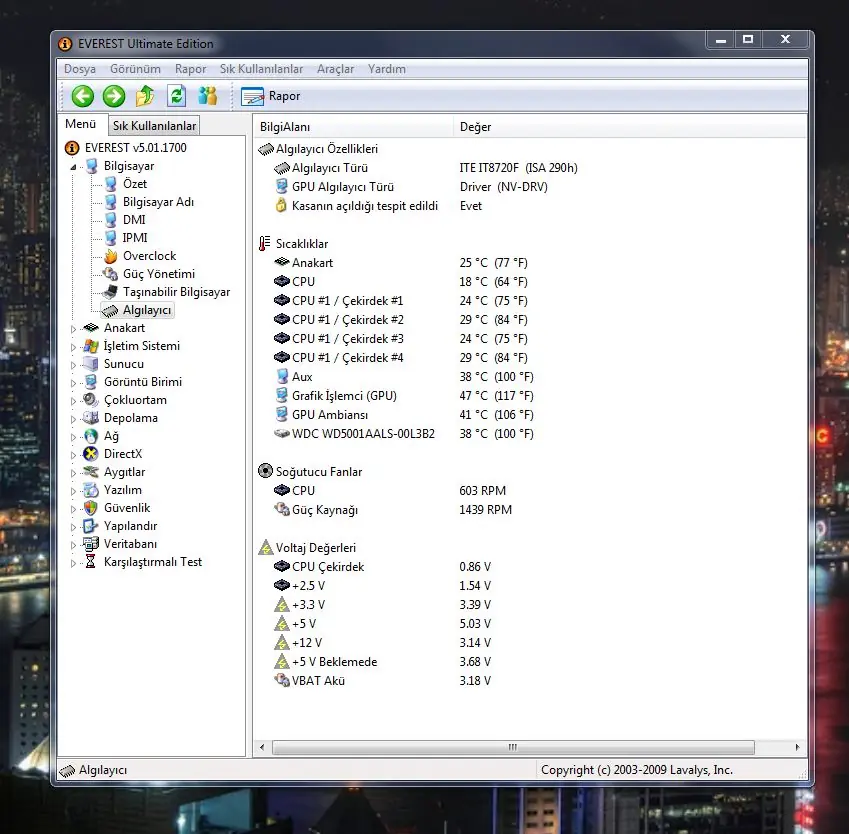The height and width of the screenshot is (834, 849).
Task: Expand the Sunucu tree node
Action: (73, 364)
